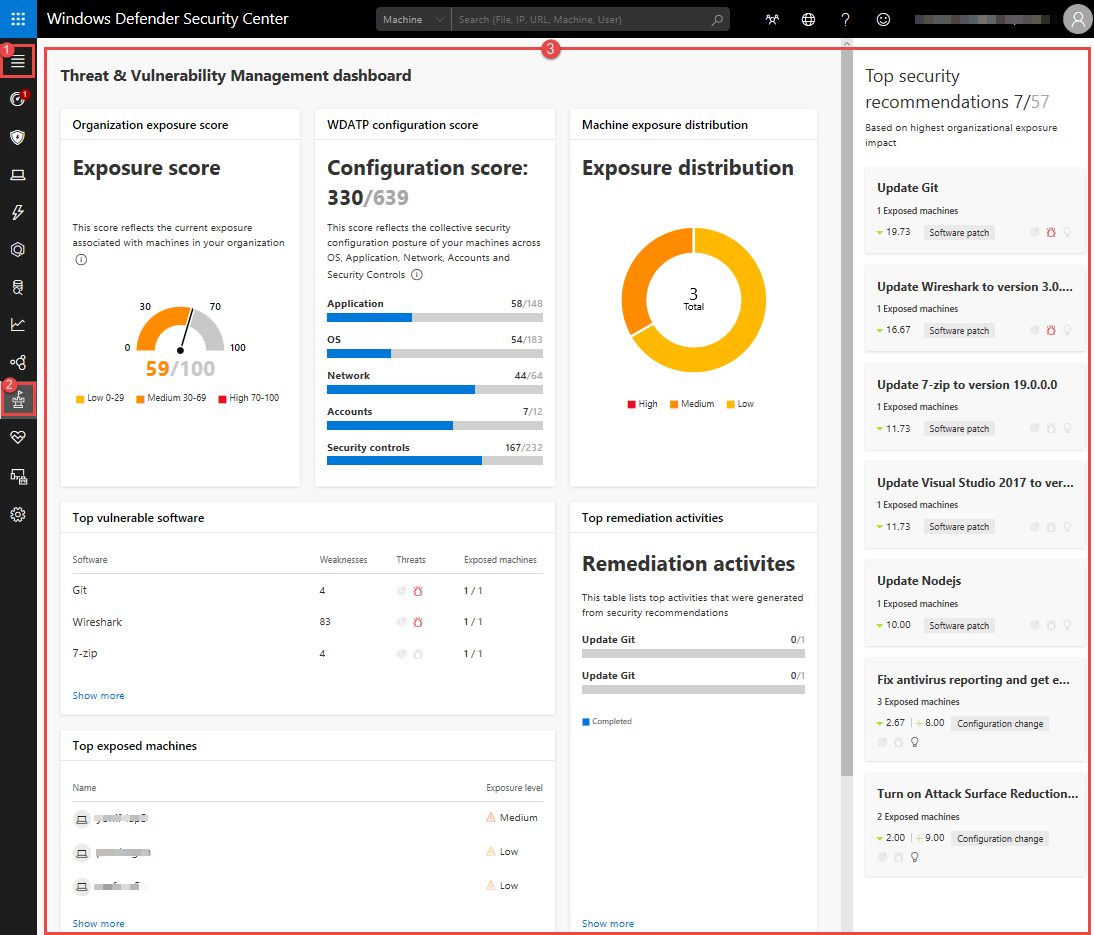
Task: Show more in Top exposed machines
Action: (98, 923)
